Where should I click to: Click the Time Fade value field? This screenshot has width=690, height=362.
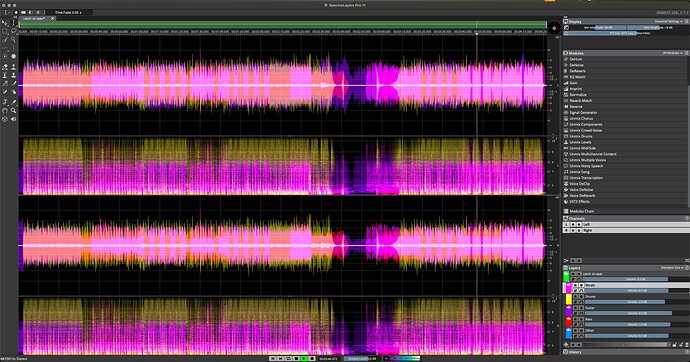[x=68, y=12]
